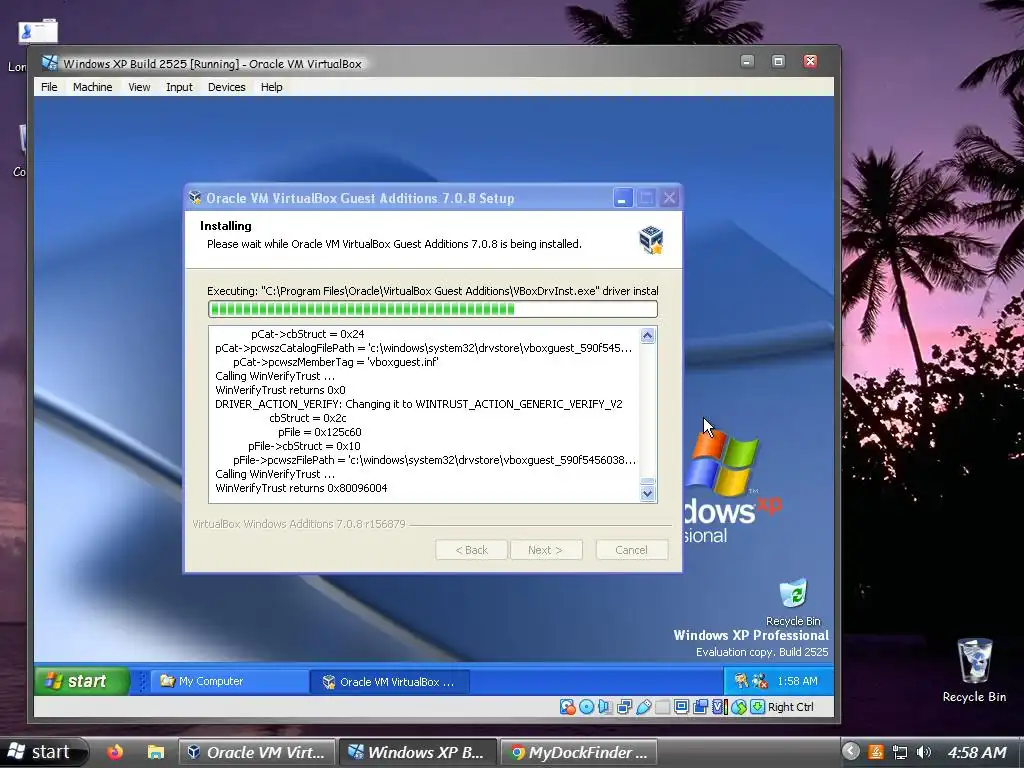Viewport: 1024px width, 768px height.
Task: Click the user folder icon on host desktop
Action: (x=39, y=31)
